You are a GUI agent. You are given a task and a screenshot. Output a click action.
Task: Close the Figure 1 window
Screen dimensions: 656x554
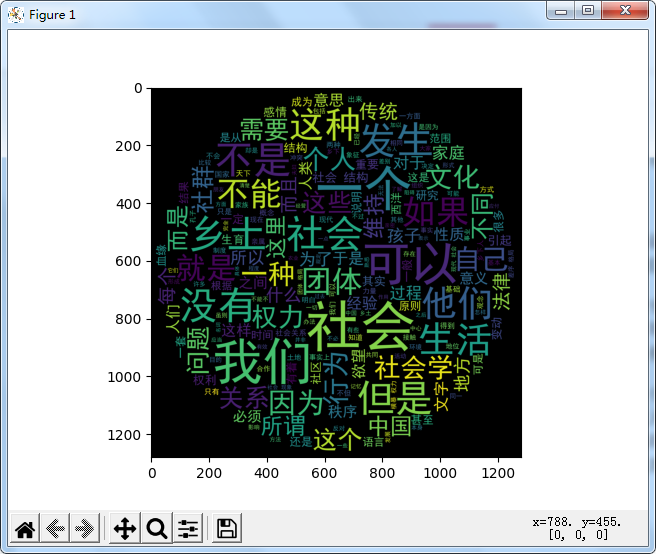pyautogui.click(x=626, y=12)
